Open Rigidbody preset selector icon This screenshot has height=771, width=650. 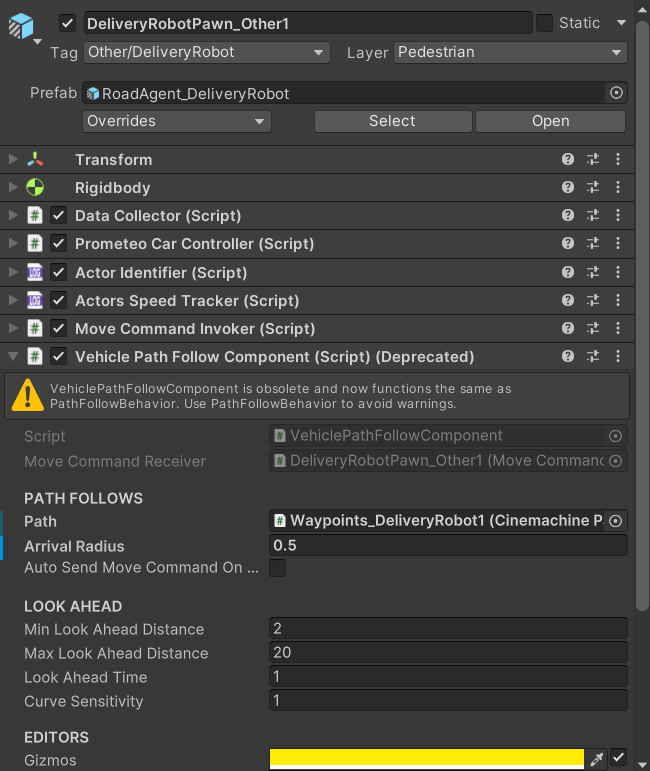593,187
